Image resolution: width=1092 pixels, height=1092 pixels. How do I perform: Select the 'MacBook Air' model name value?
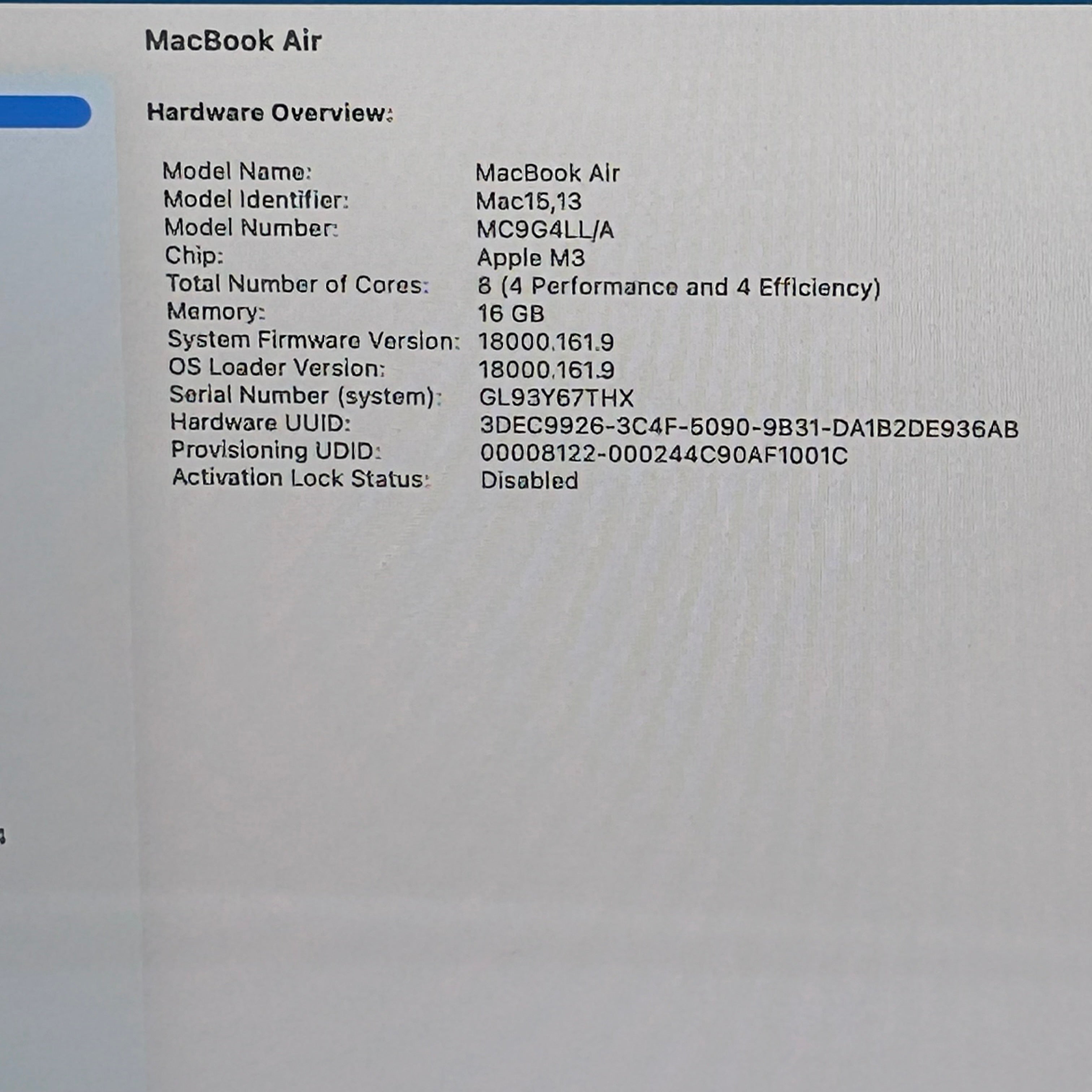coord(547,173)
